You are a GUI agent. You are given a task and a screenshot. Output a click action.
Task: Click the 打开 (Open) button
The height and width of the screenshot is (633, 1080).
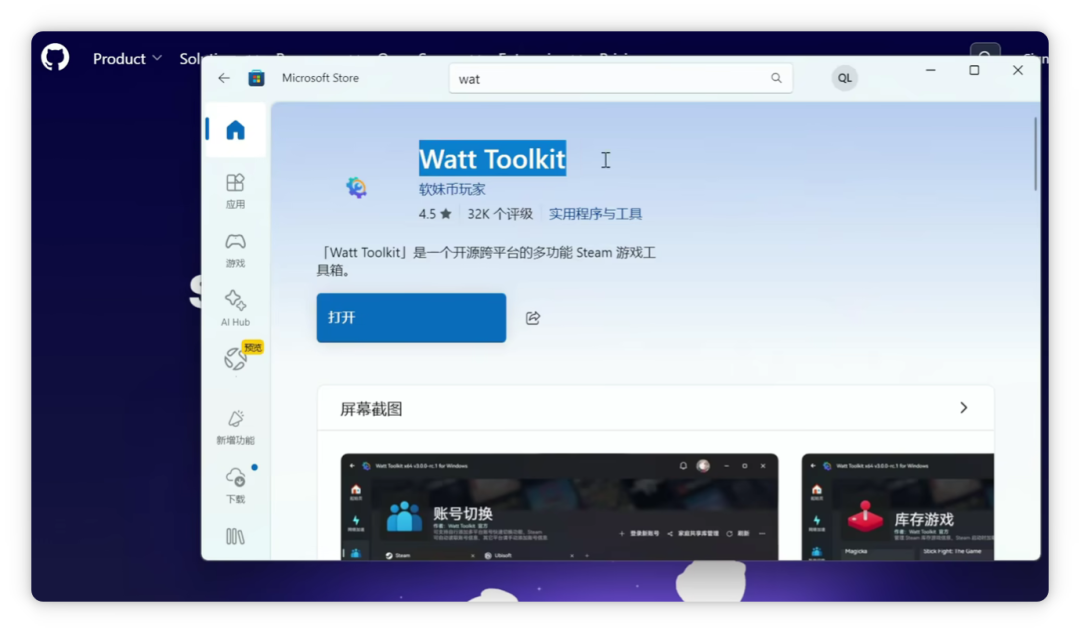tap(411, 318)
